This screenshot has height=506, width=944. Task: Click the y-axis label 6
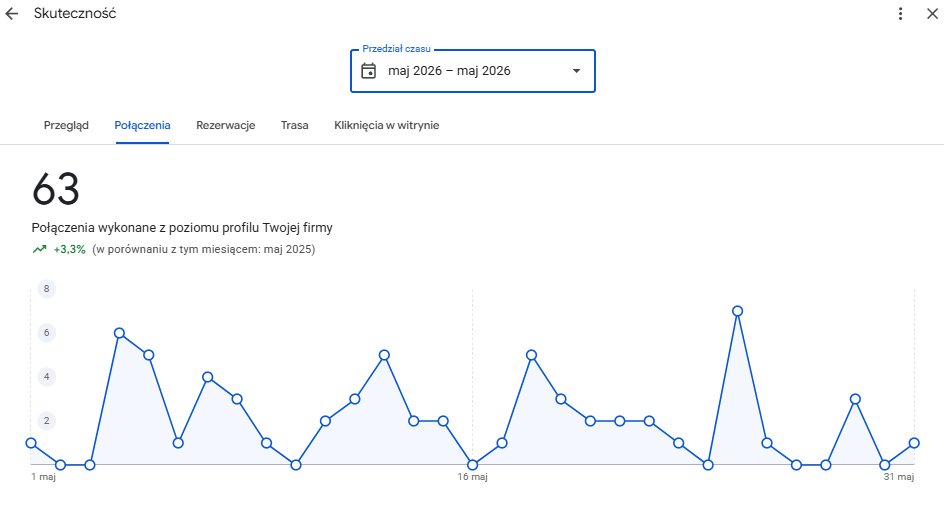(46, 333)
